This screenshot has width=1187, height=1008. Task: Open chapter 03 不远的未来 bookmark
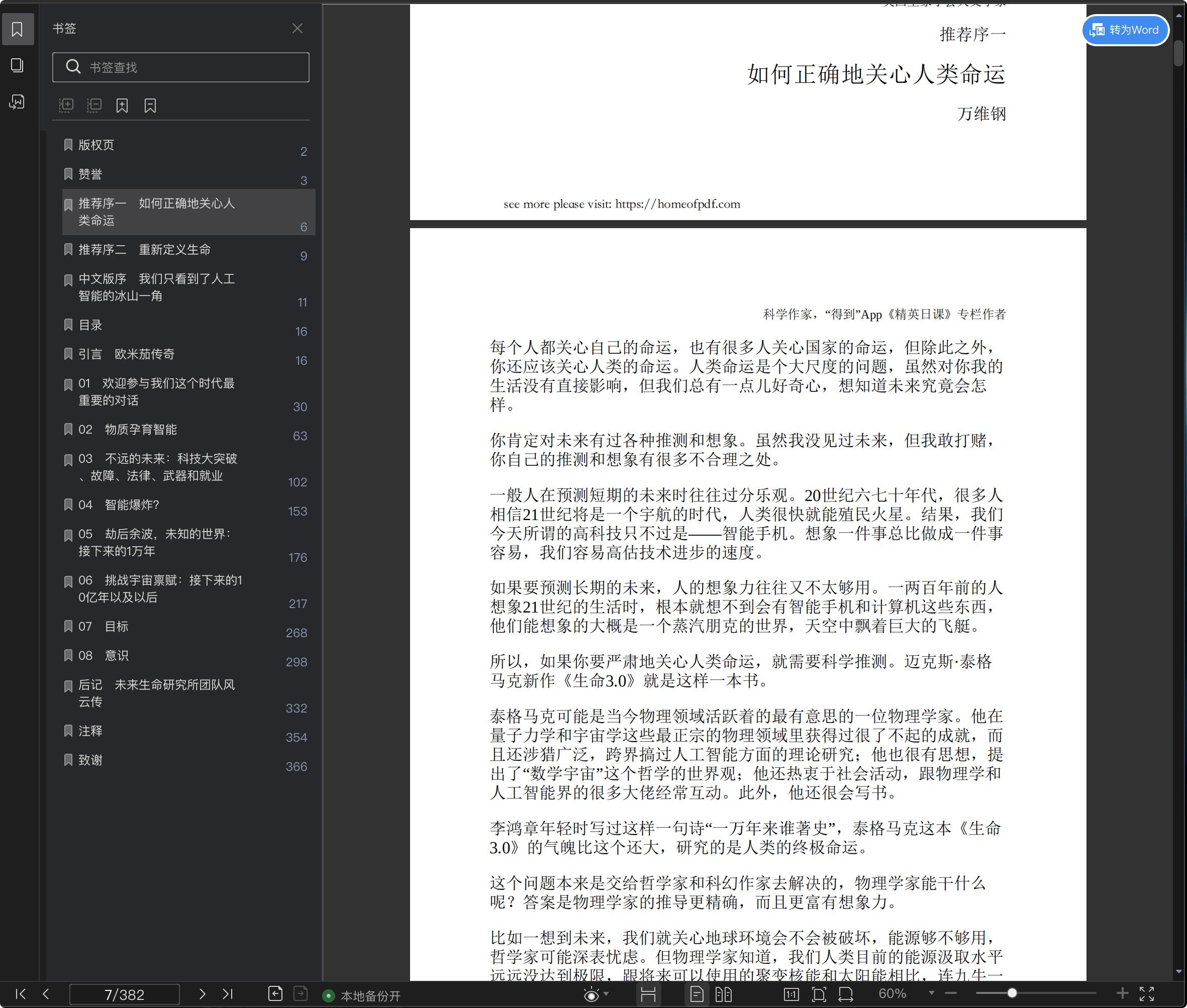[x=188, y=467]
